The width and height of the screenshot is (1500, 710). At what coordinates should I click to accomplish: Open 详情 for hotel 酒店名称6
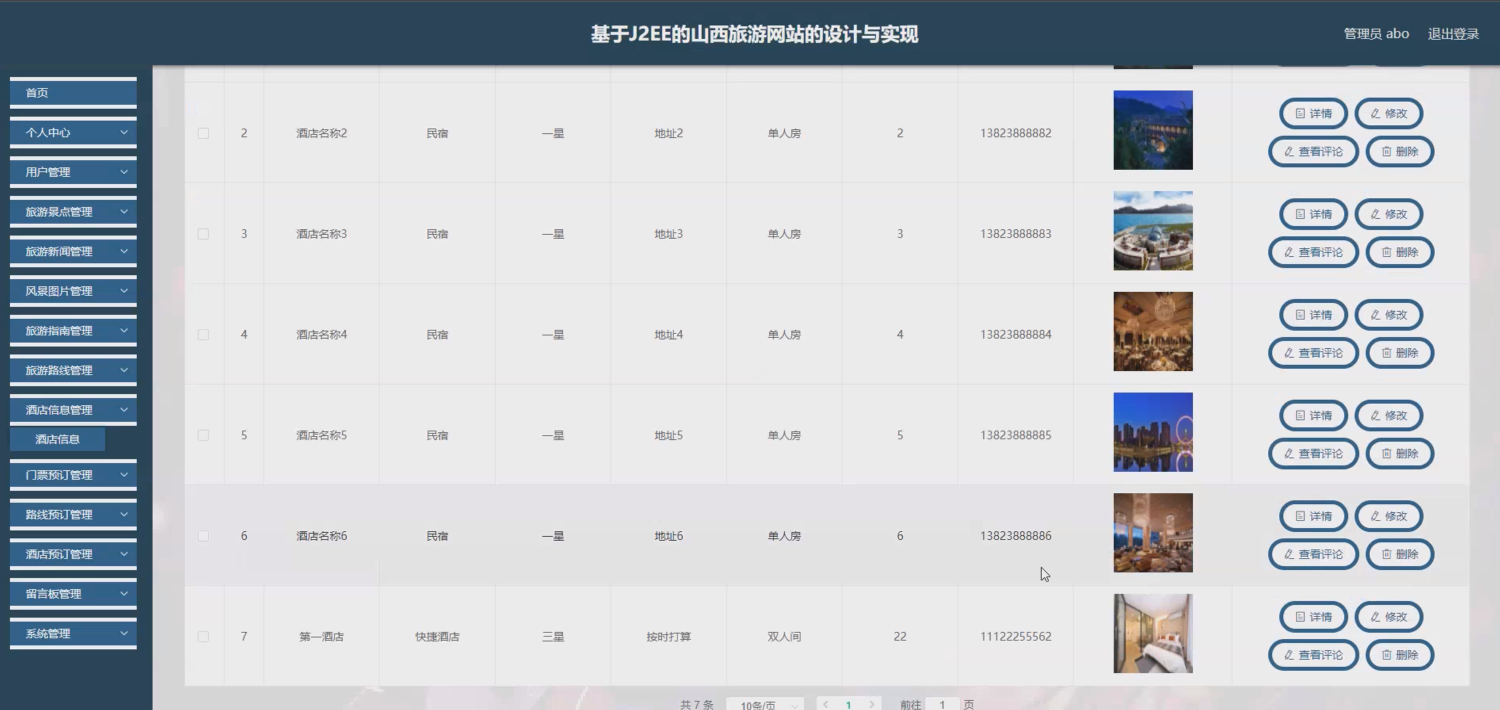click(x=1313, y=516)
